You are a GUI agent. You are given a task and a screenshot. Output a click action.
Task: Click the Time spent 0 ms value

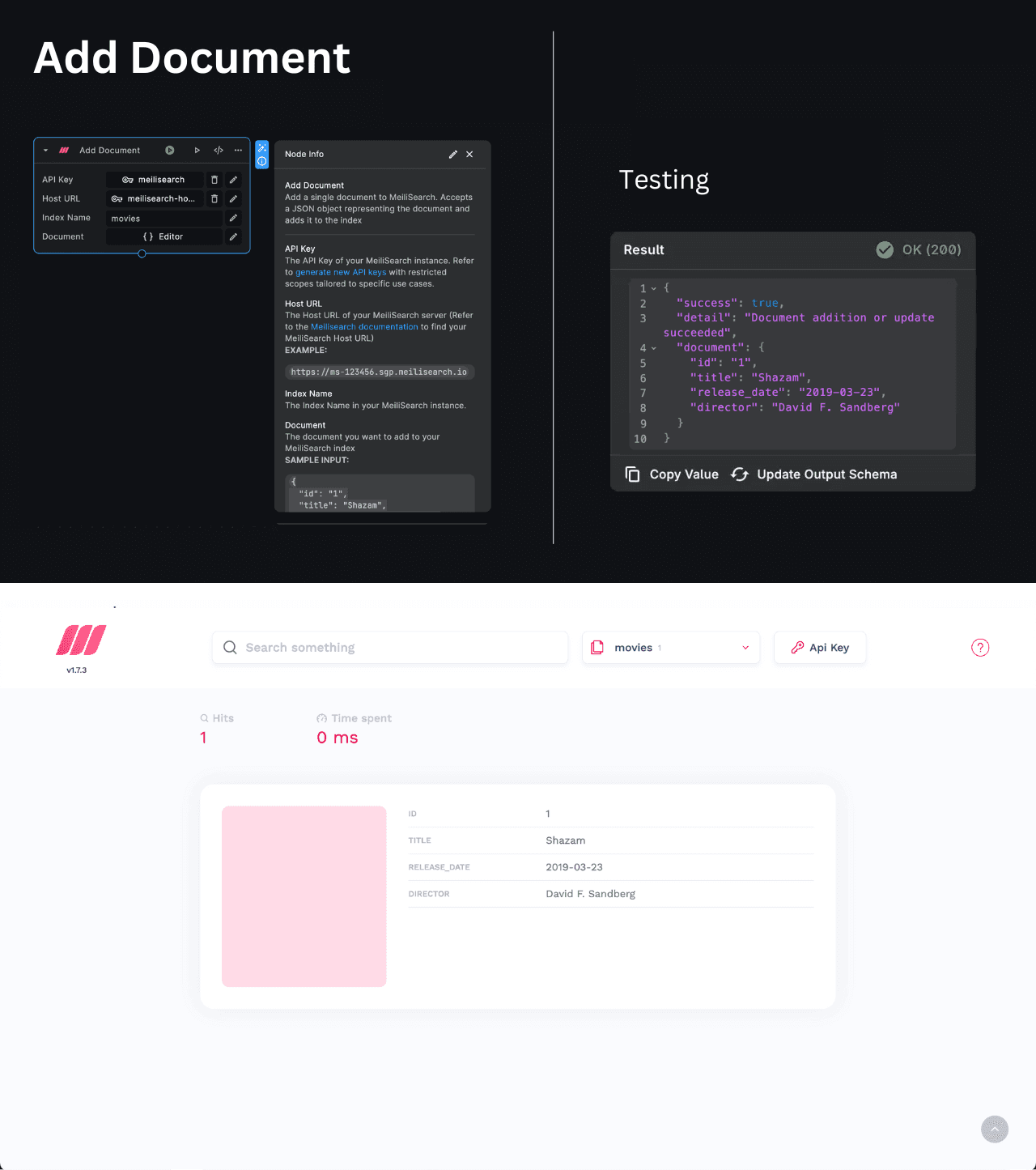(x=338, y=738)
